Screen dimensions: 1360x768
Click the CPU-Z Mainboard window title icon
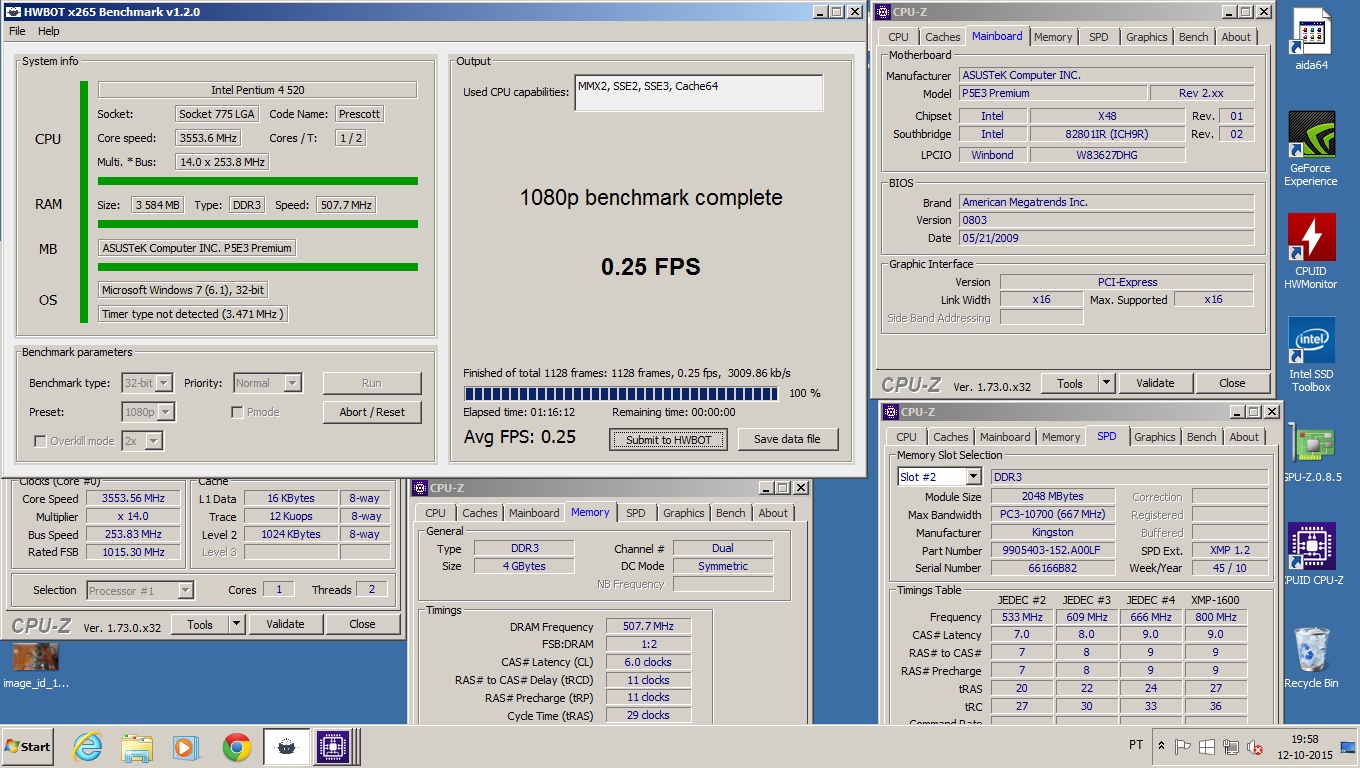click(x=883, y=12)
